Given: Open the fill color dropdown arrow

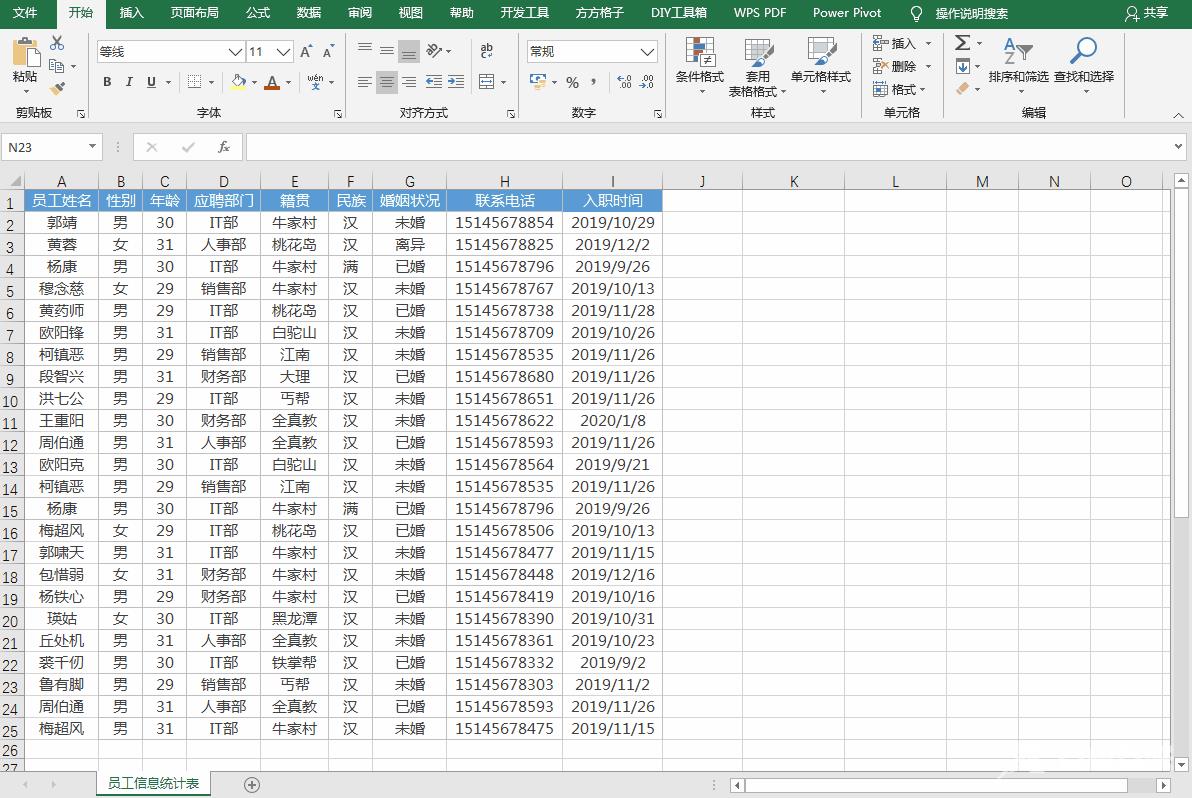Looking at the screenshot, I should [x=253, y=81].
